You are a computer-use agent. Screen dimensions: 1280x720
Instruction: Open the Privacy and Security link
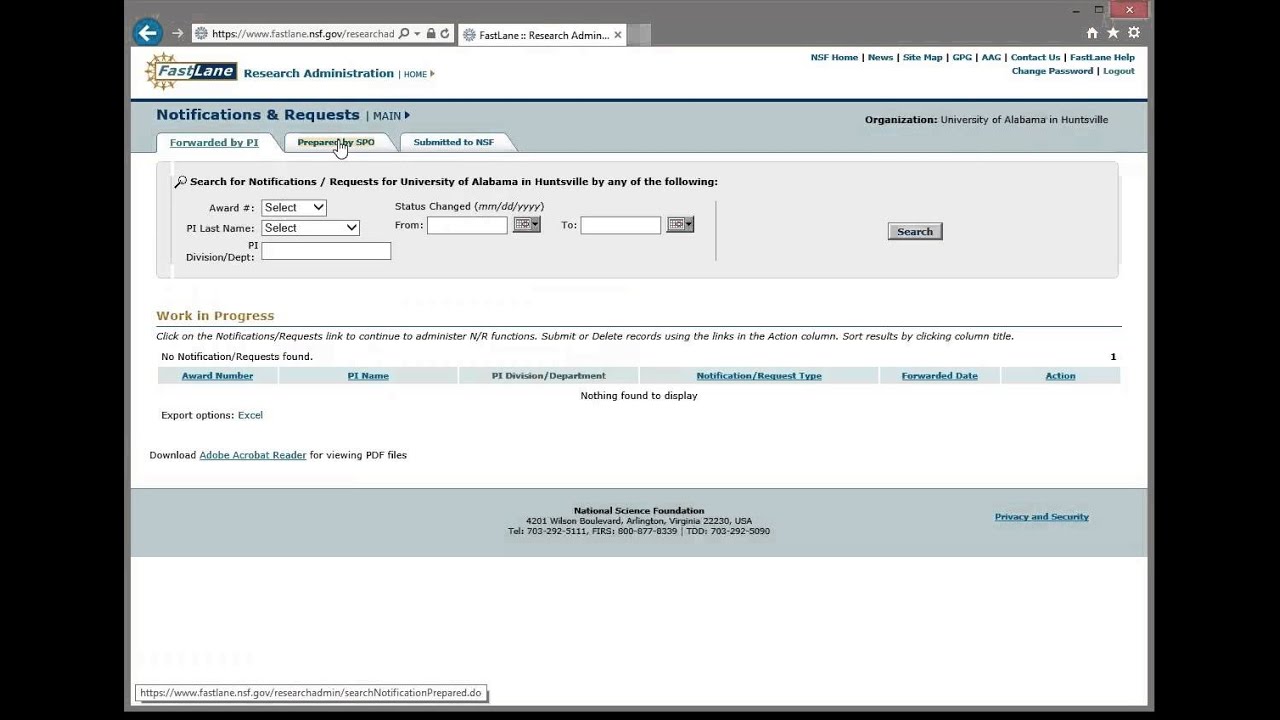(1042, 517)
